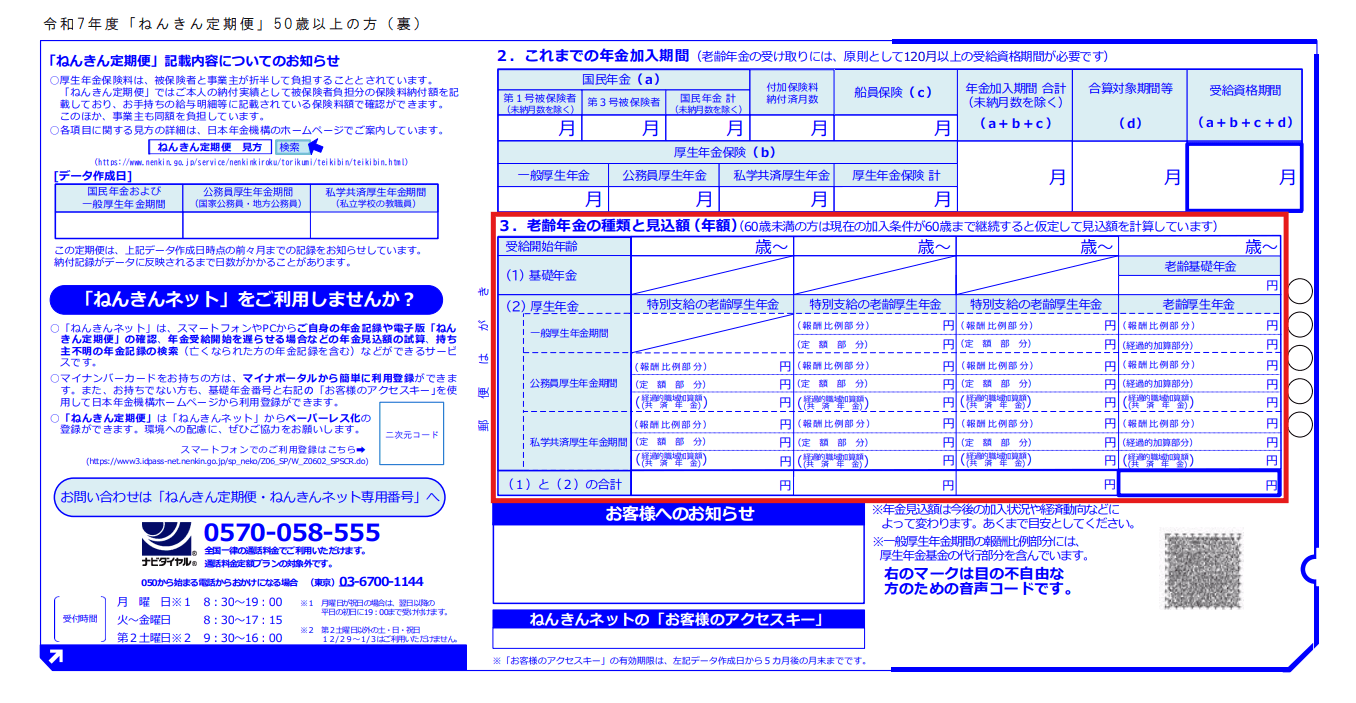Click the 船員保険 (c) header
The height and width of the screenshot is (703, 1356).
click(x=893, y=93)
